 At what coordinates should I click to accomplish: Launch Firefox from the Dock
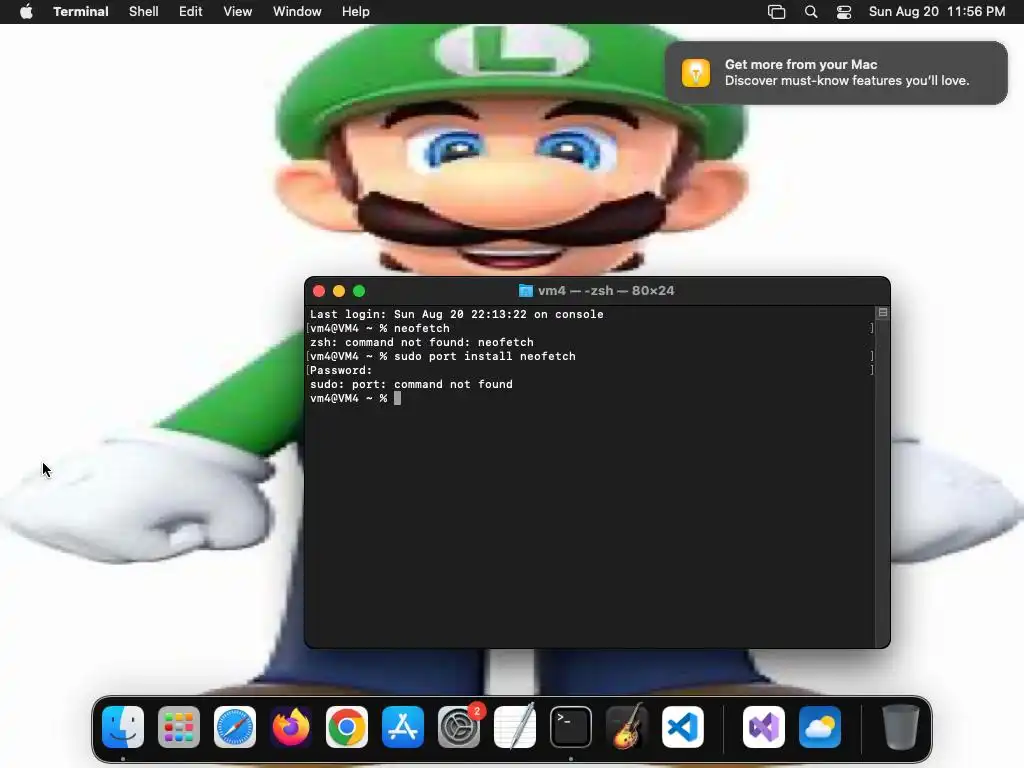coord(291,727)
